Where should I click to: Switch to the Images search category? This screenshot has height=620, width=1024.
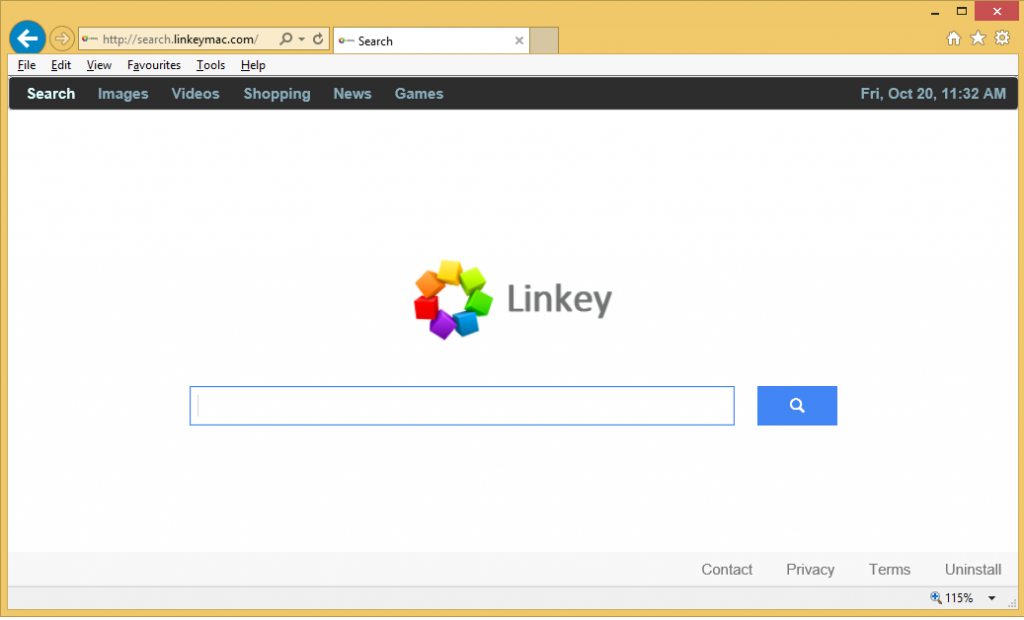(x=123, y=94)
